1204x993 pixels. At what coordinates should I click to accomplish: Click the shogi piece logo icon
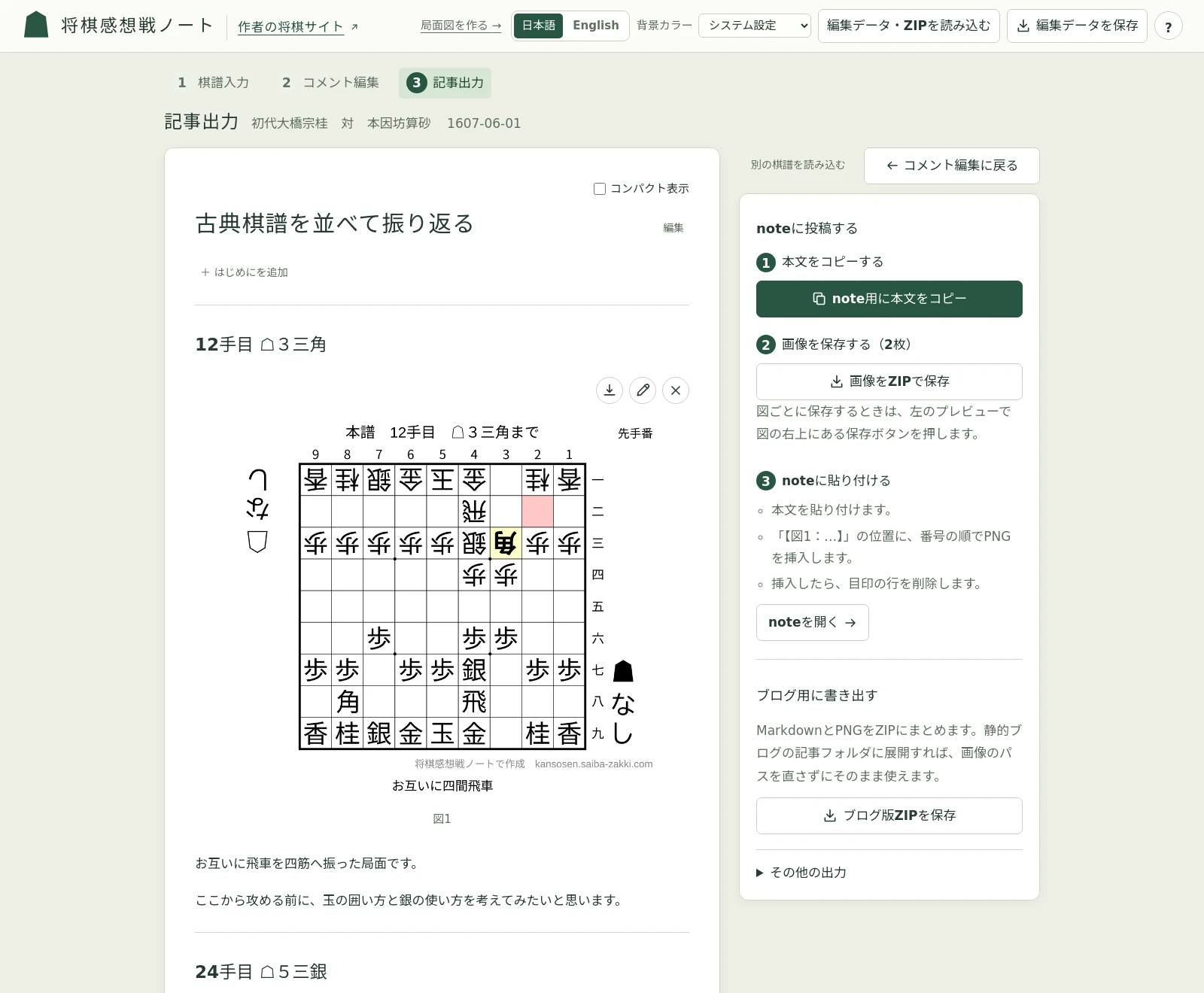[36, 25]
